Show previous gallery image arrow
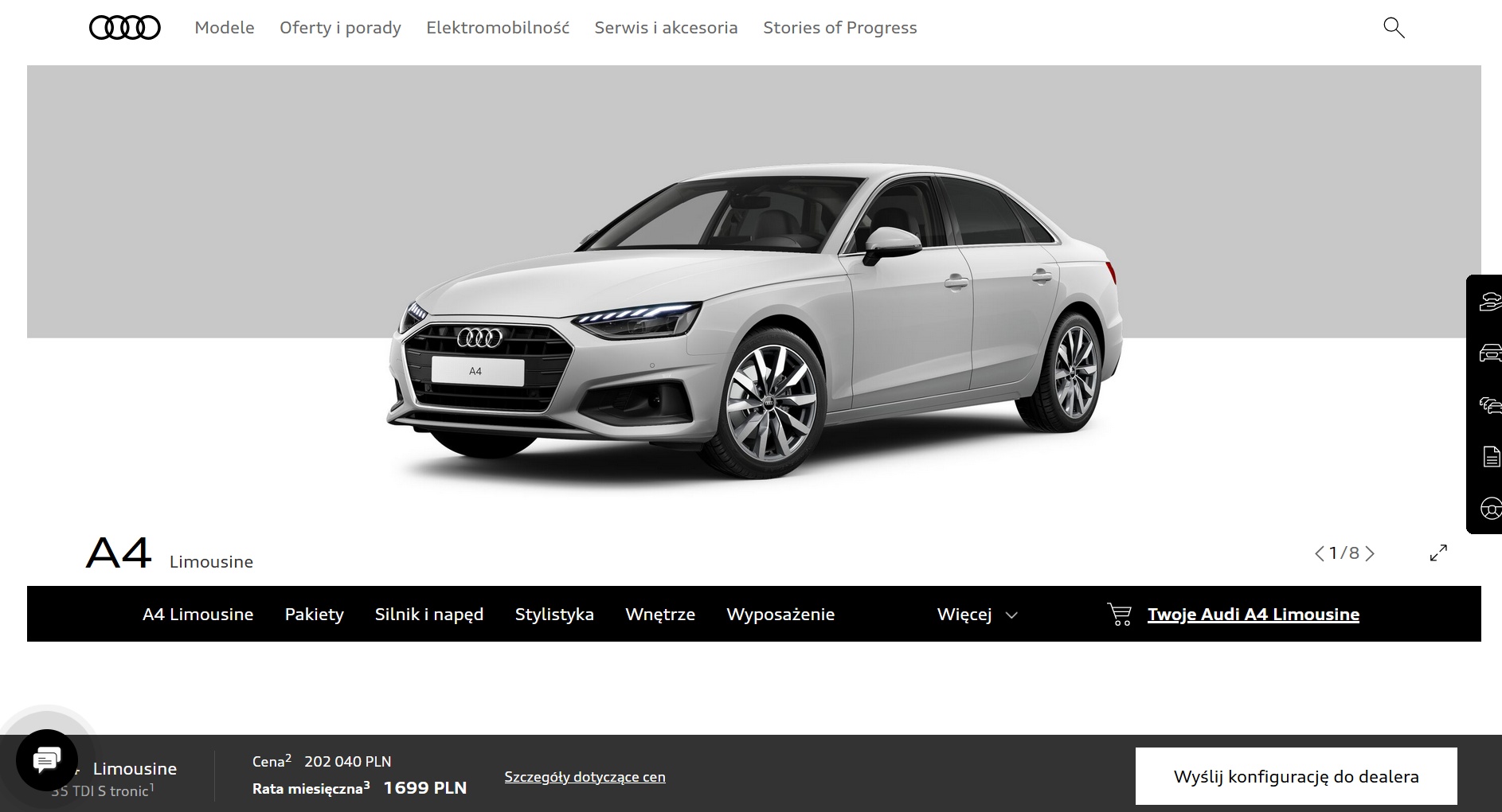This screenshot has width=1502, height=812. [1320, 553]
